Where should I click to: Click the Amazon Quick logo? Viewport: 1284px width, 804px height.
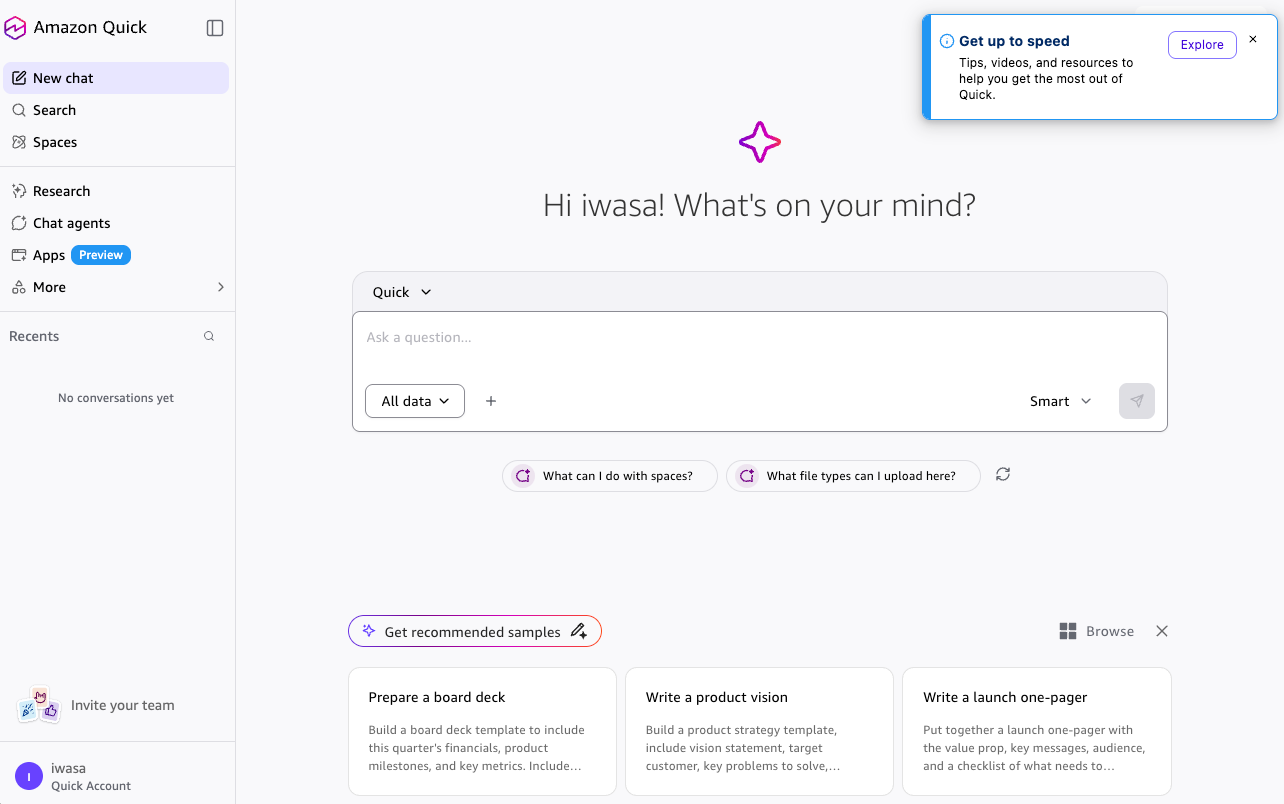click(15, 28)
